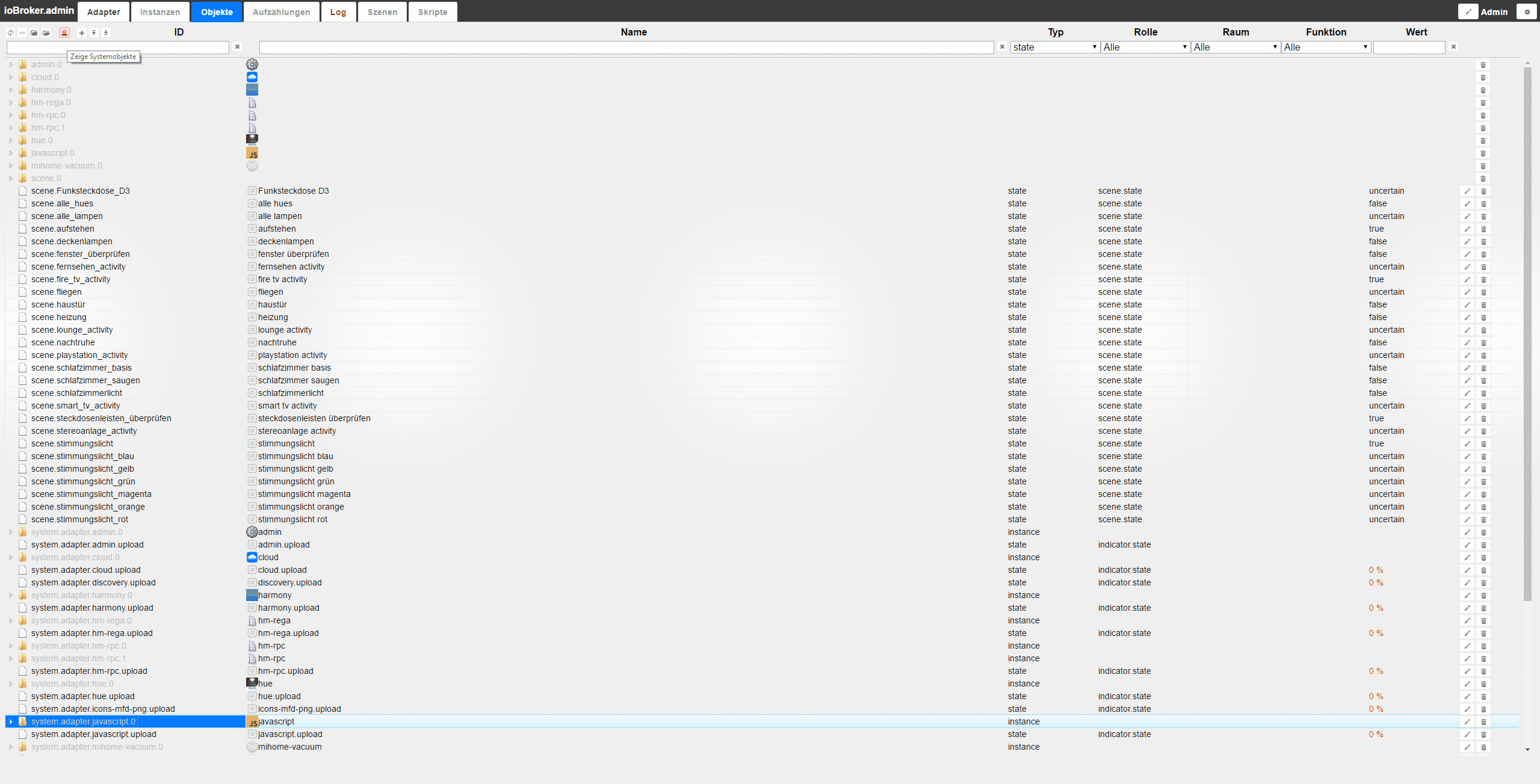
Task: Click the scene.nachtruhe value false
Action: 1378,343
